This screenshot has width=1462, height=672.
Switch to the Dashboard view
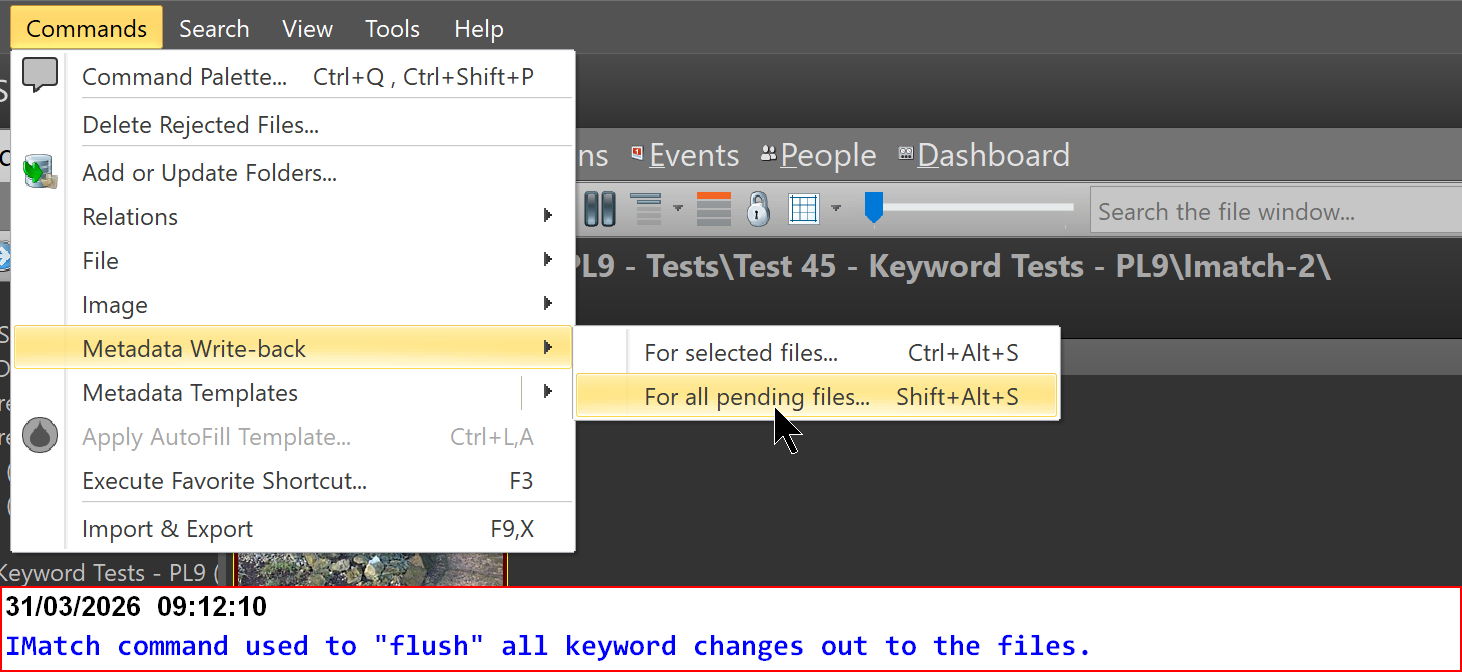tap(993, 155)
